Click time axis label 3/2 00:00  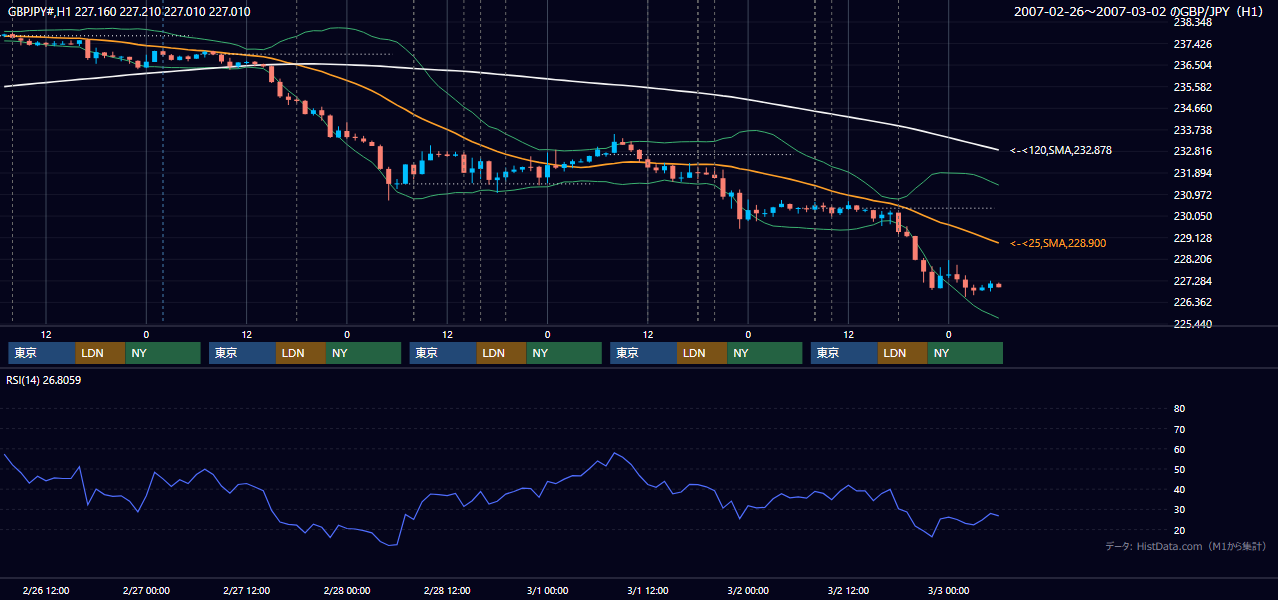click(748, 590)
